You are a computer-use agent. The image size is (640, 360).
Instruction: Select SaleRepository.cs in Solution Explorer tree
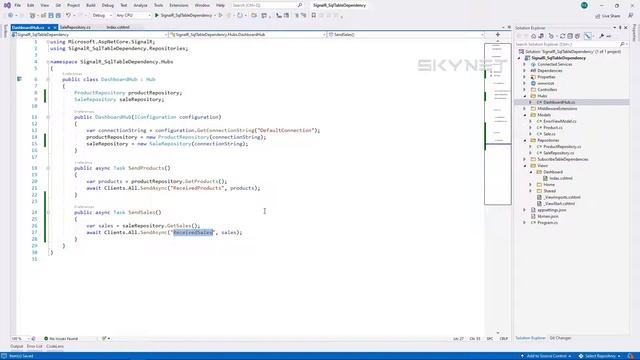coord(558,153)
